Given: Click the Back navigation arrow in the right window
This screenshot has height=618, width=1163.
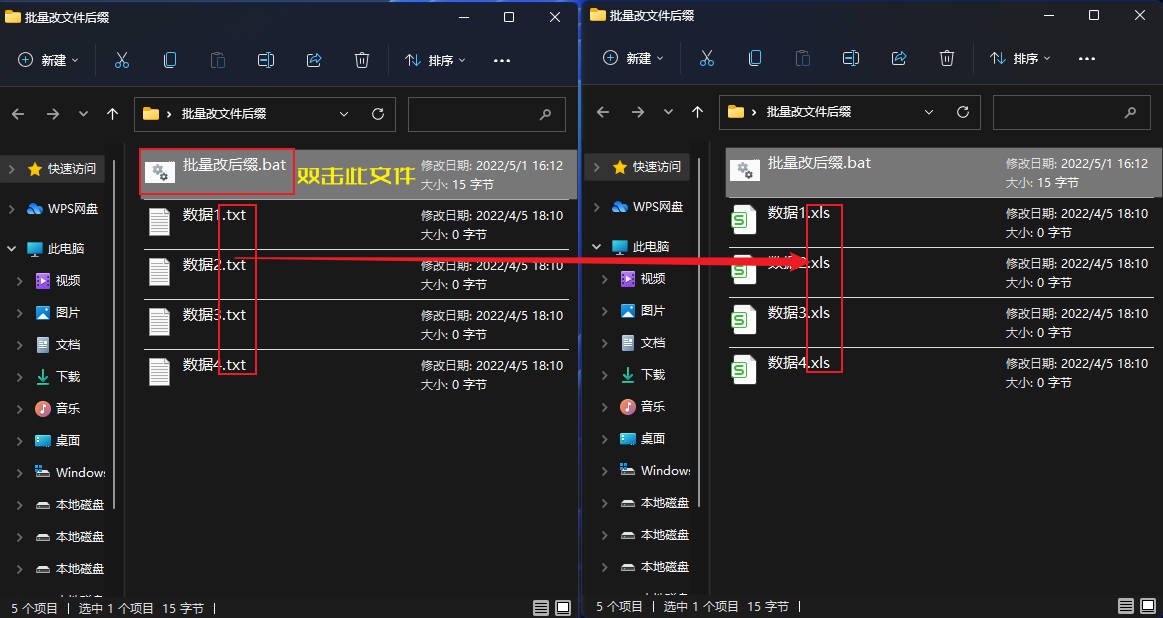Looking at the screenshot, I should (x=603, y=113).
